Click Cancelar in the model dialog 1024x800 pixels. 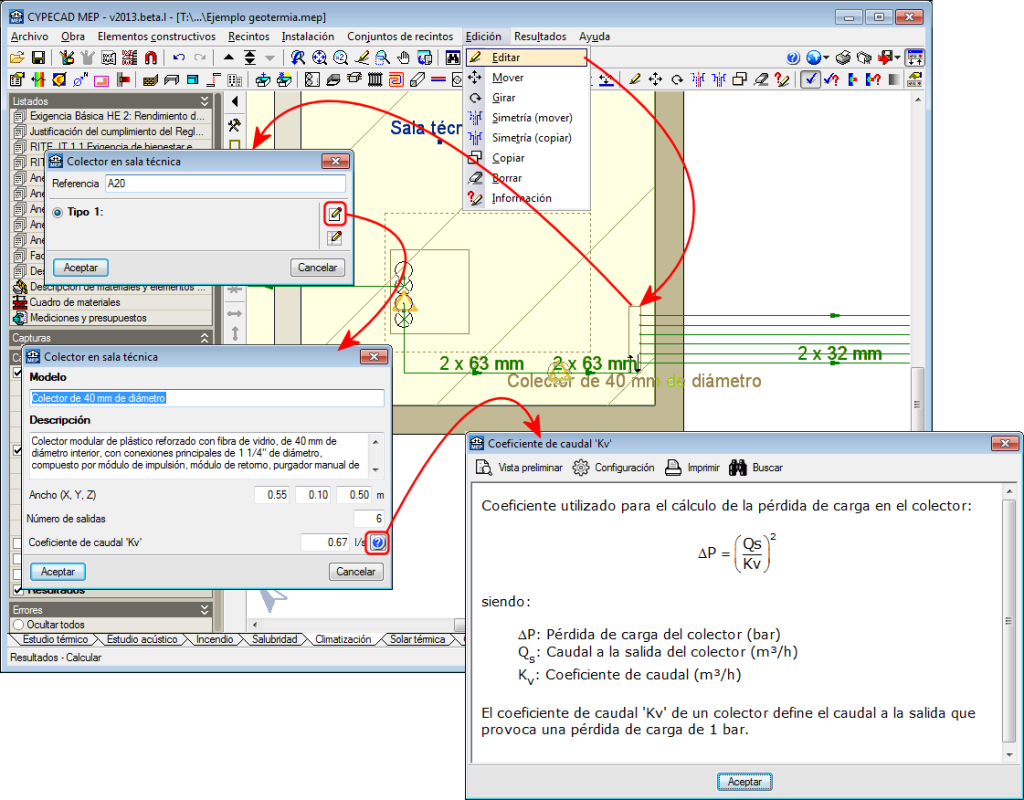355,572
